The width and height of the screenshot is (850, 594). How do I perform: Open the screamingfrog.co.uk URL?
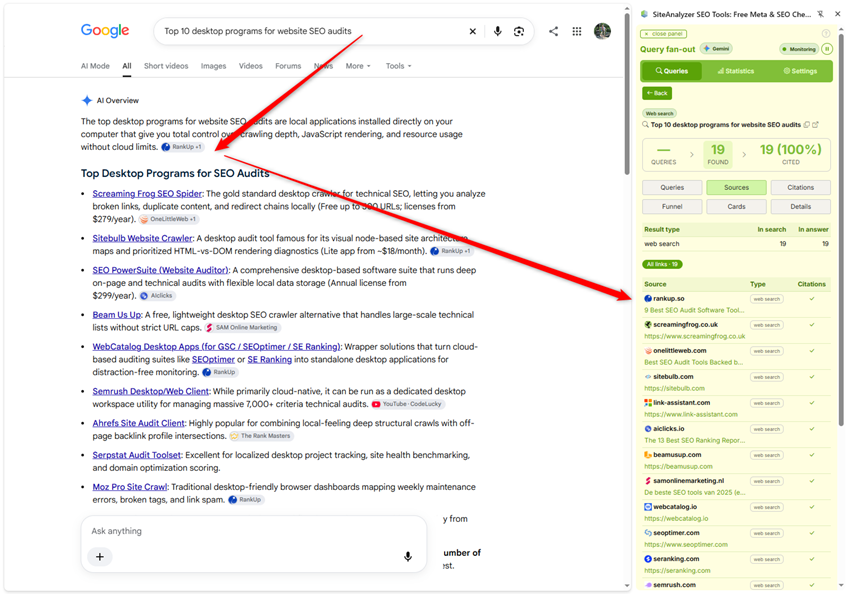[694, 336]
